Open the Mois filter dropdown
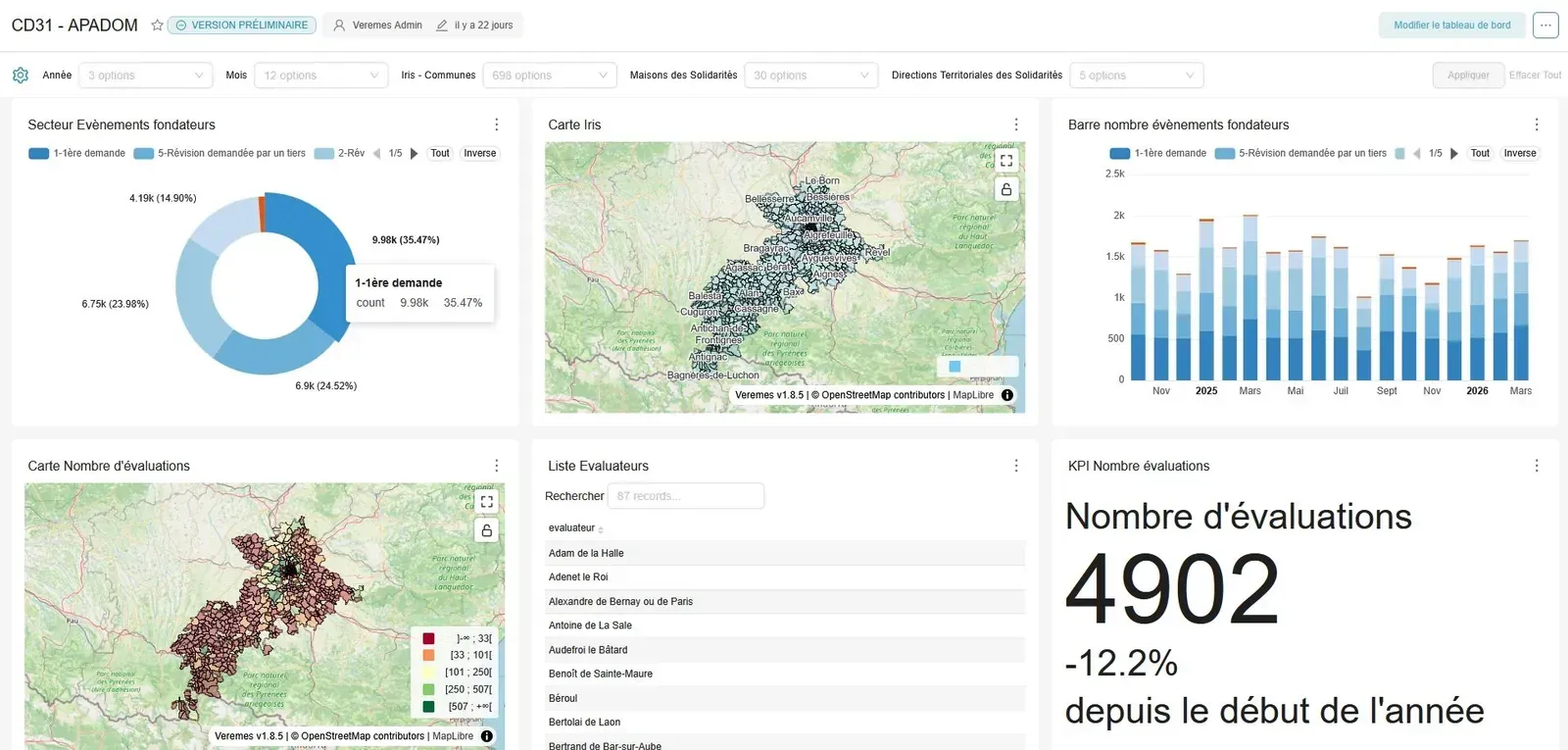This screenshot has width=1568, height=750. (321, 75)
